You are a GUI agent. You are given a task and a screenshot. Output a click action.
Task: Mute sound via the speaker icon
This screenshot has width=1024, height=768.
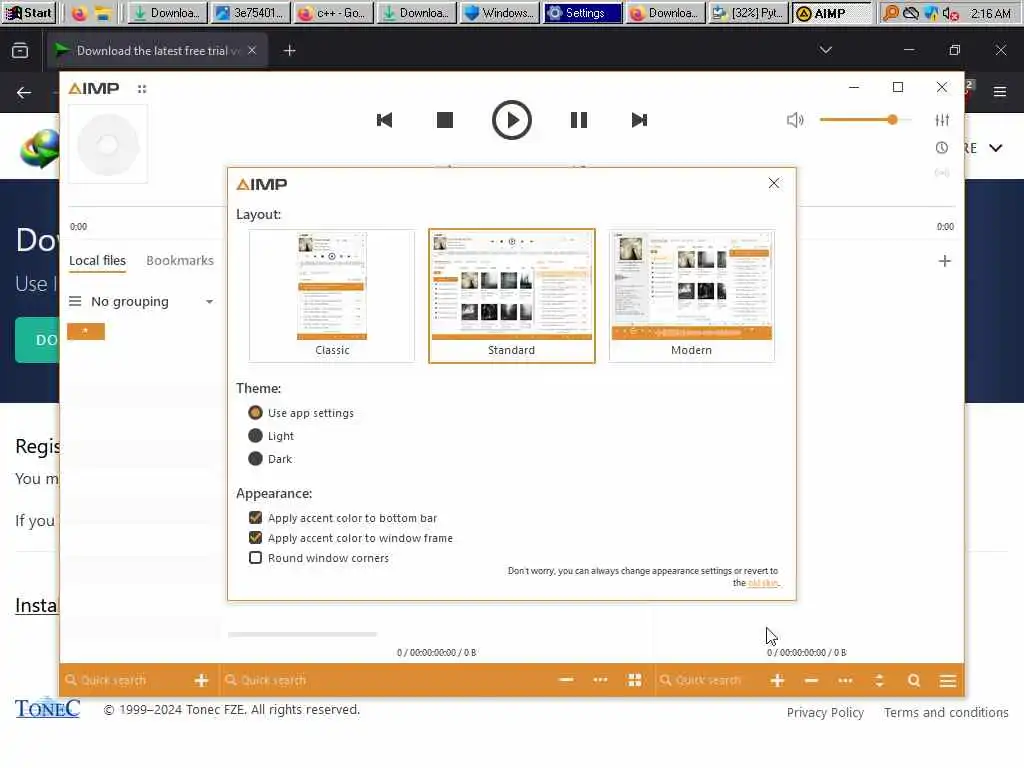click(795, 120)
